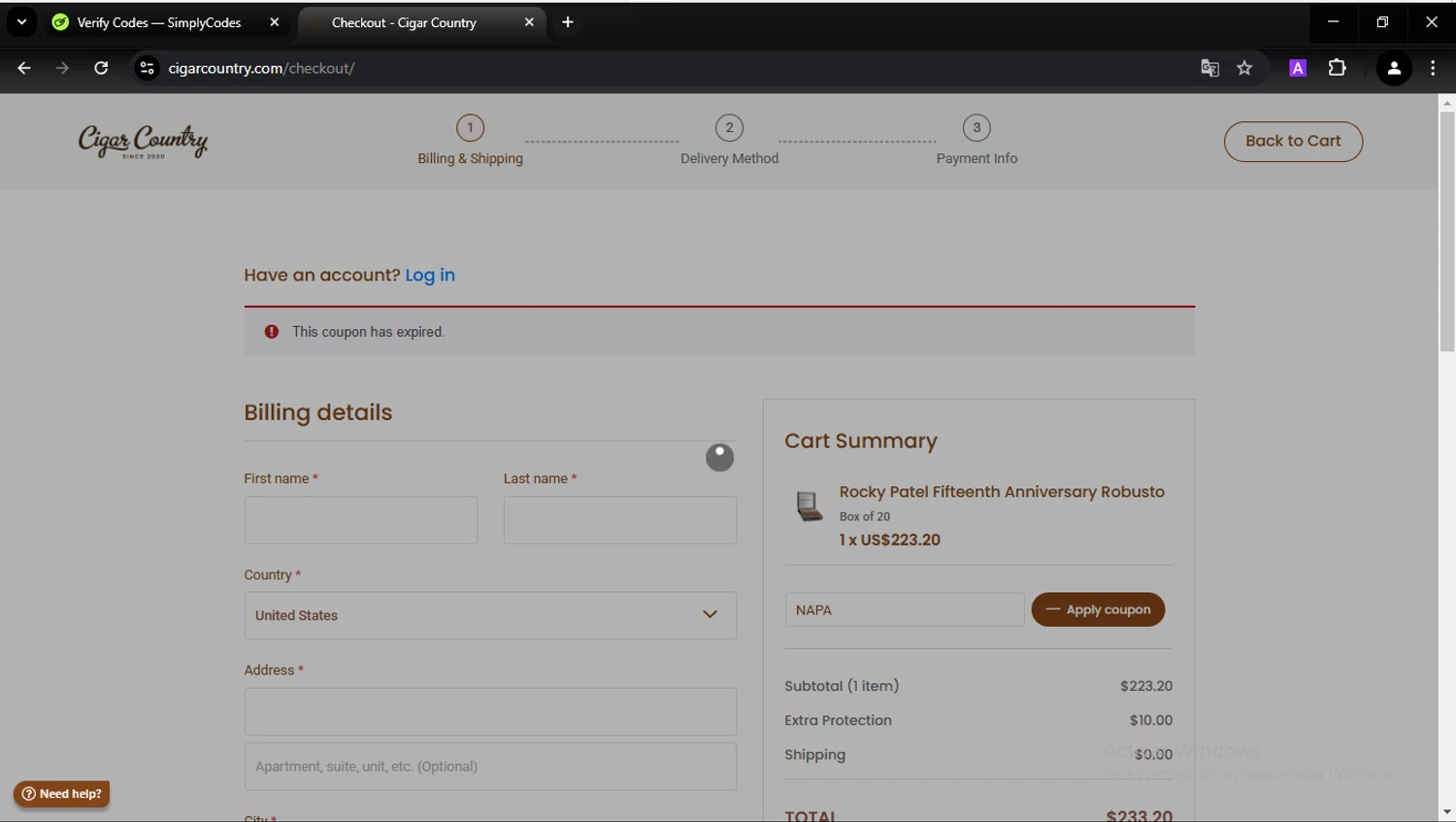The image size is (1456, 822).
Task: Open the Chrome three-dot menu
Action: point(1433,68)
